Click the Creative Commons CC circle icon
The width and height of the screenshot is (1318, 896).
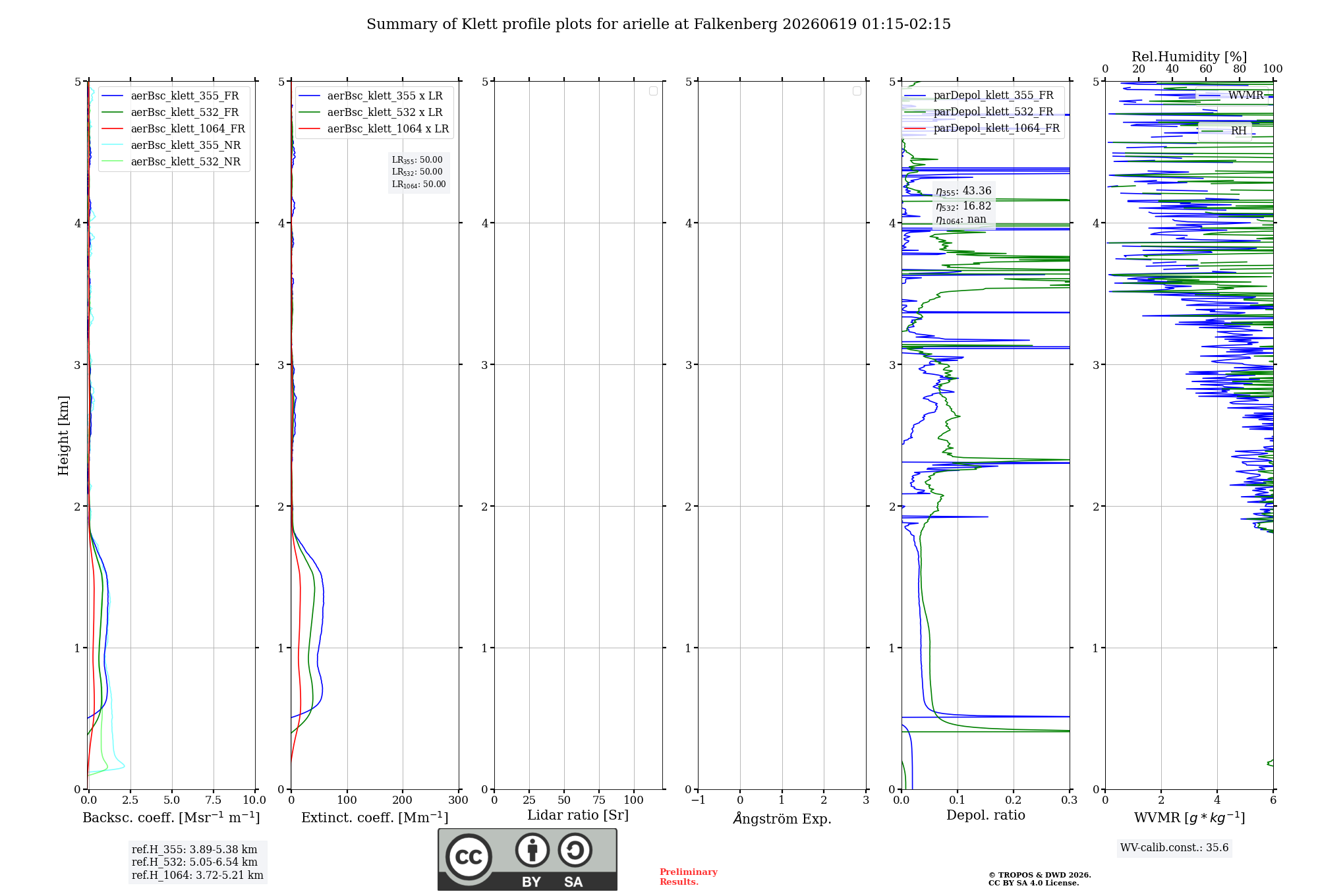469,857
